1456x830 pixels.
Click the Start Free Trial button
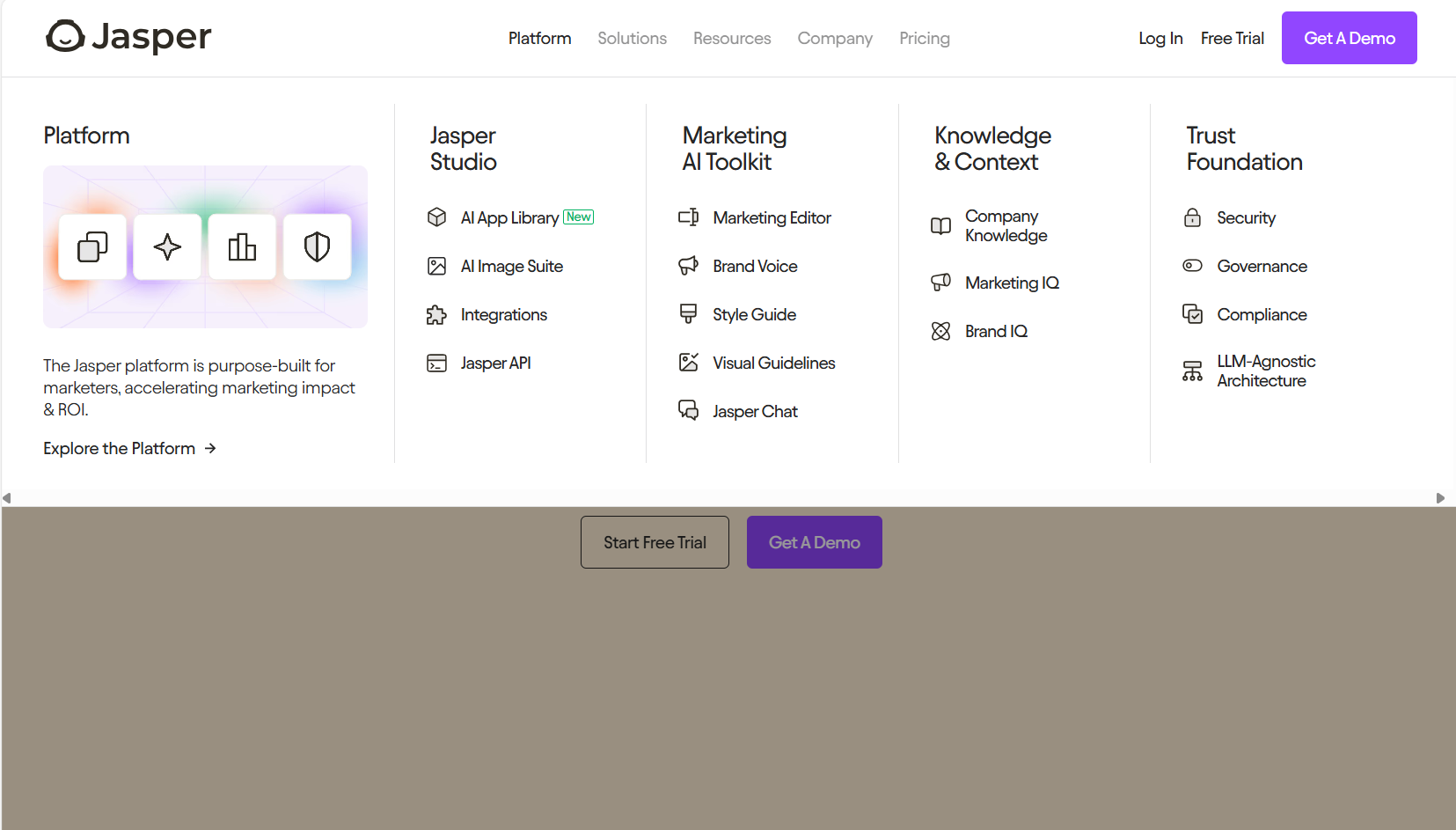[x=655, y=542]
